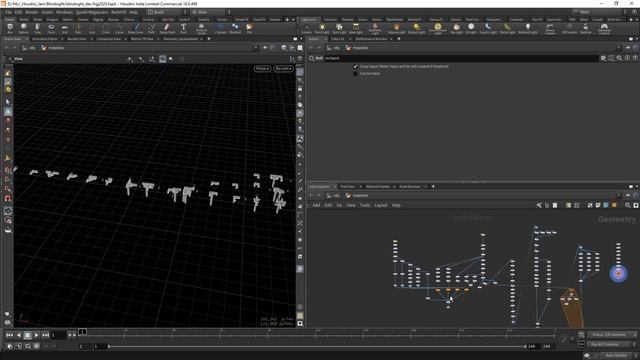Open the Render menu
The width and height of the screenshot is (640, 360).
click(32, 12)
